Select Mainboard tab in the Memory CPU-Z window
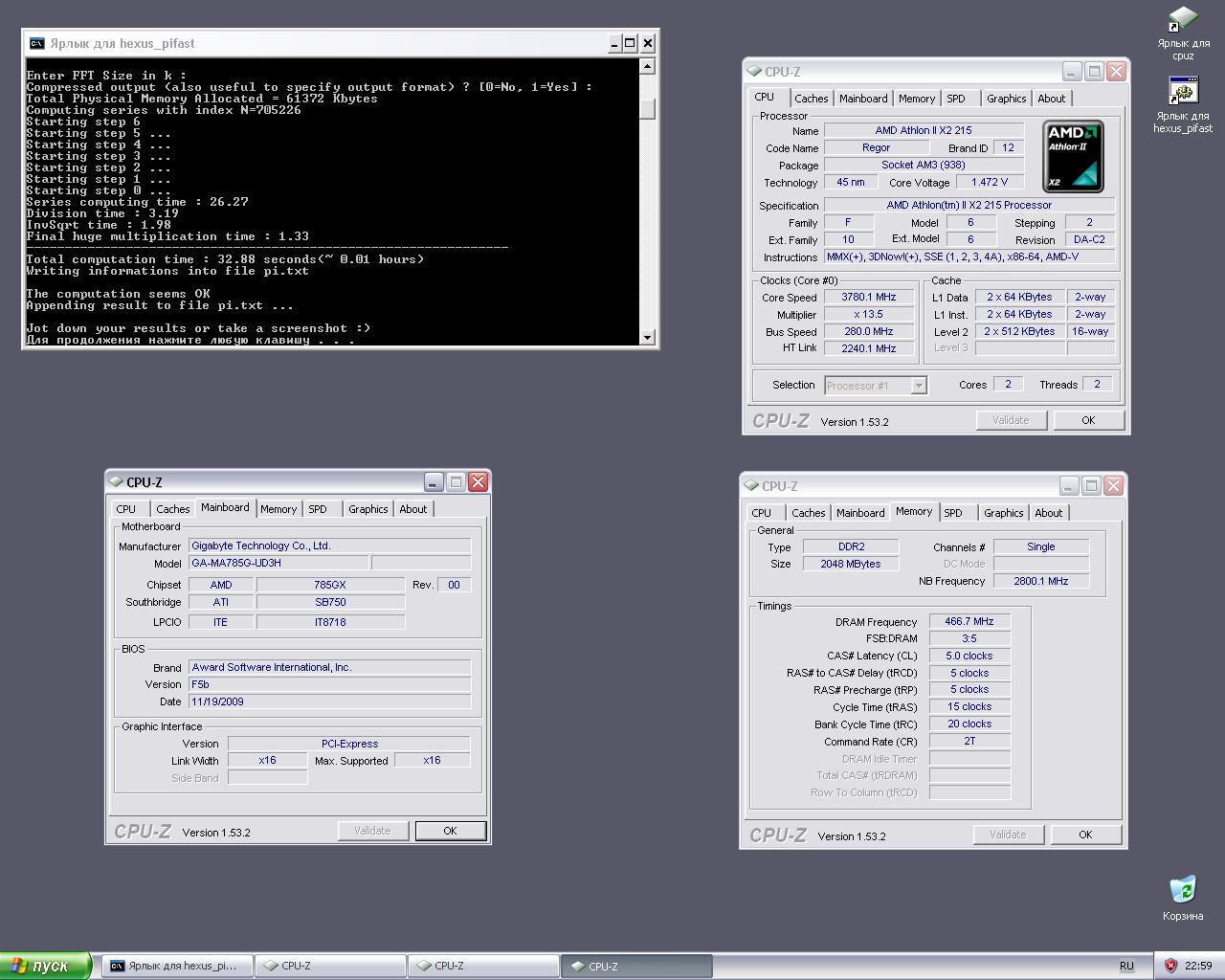This screenshot has height=980, width=1225. (x=859, y=513)
